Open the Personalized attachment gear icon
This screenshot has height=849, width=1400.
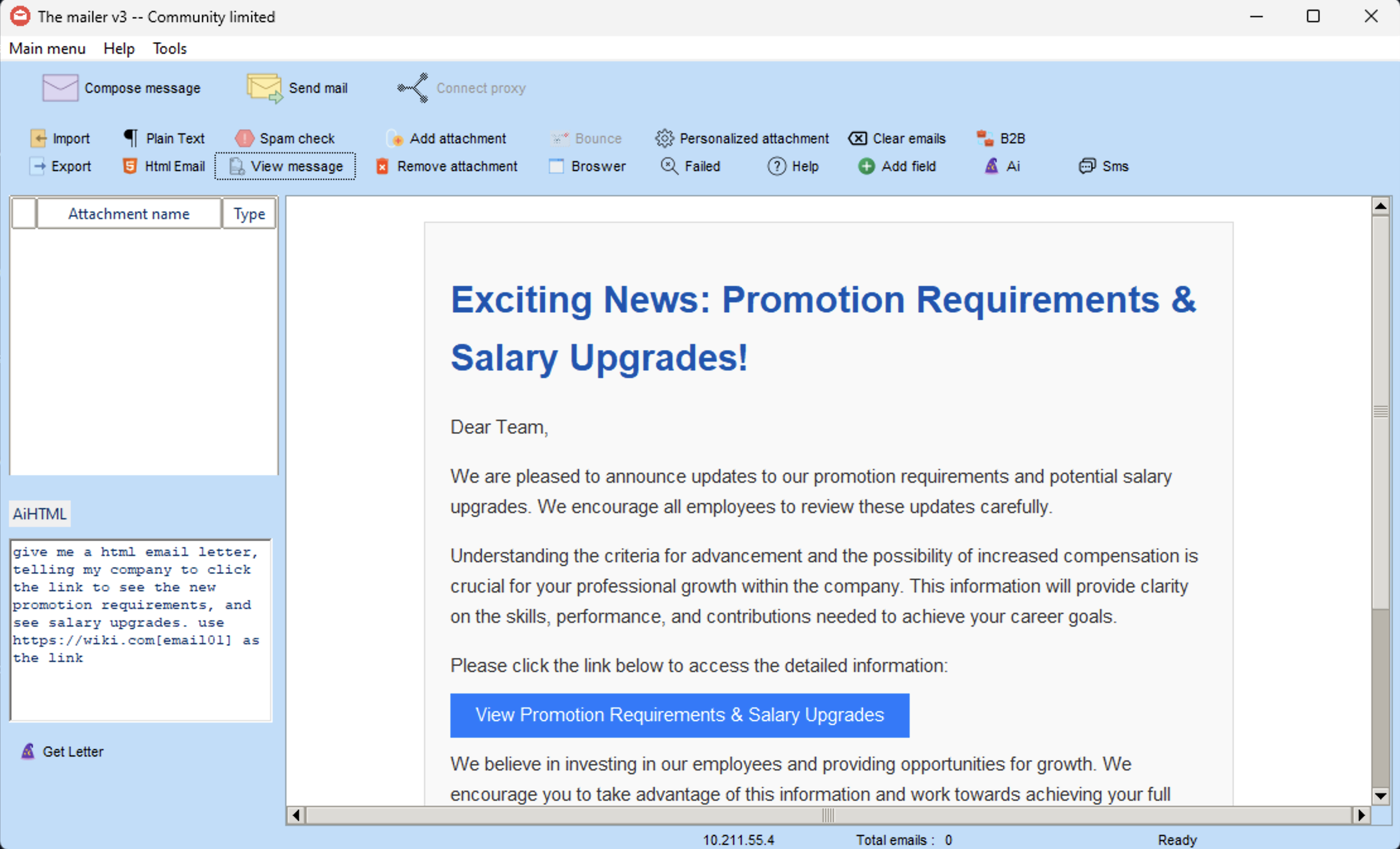click(664, 138)
